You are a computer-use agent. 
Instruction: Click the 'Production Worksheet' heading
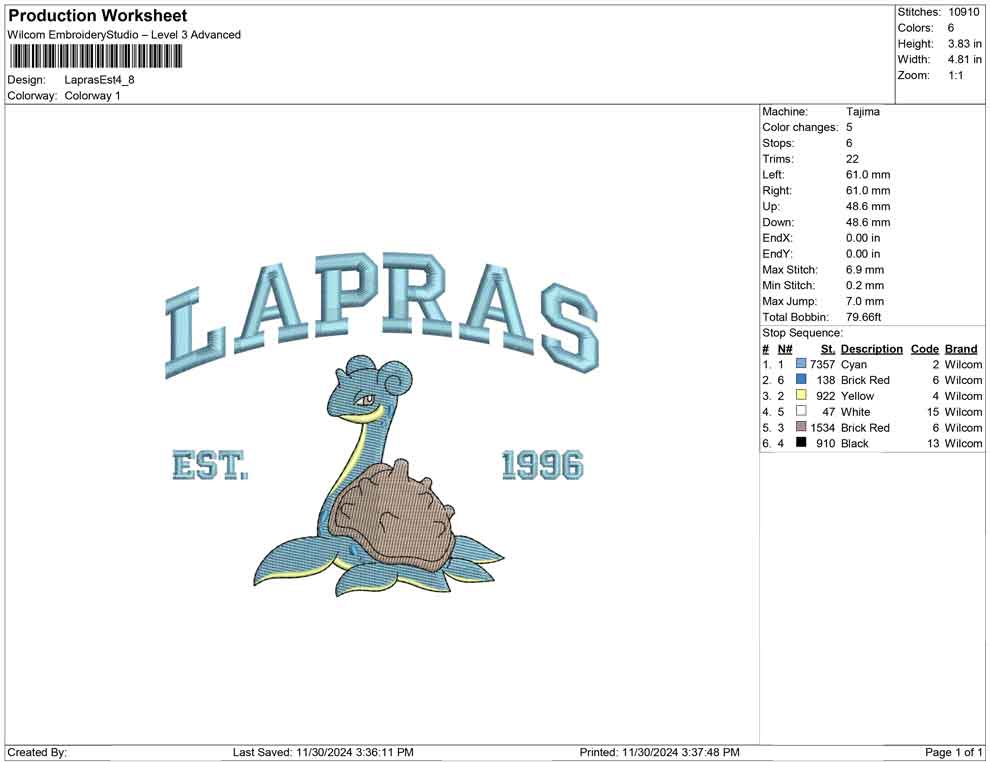pos(98,15)
